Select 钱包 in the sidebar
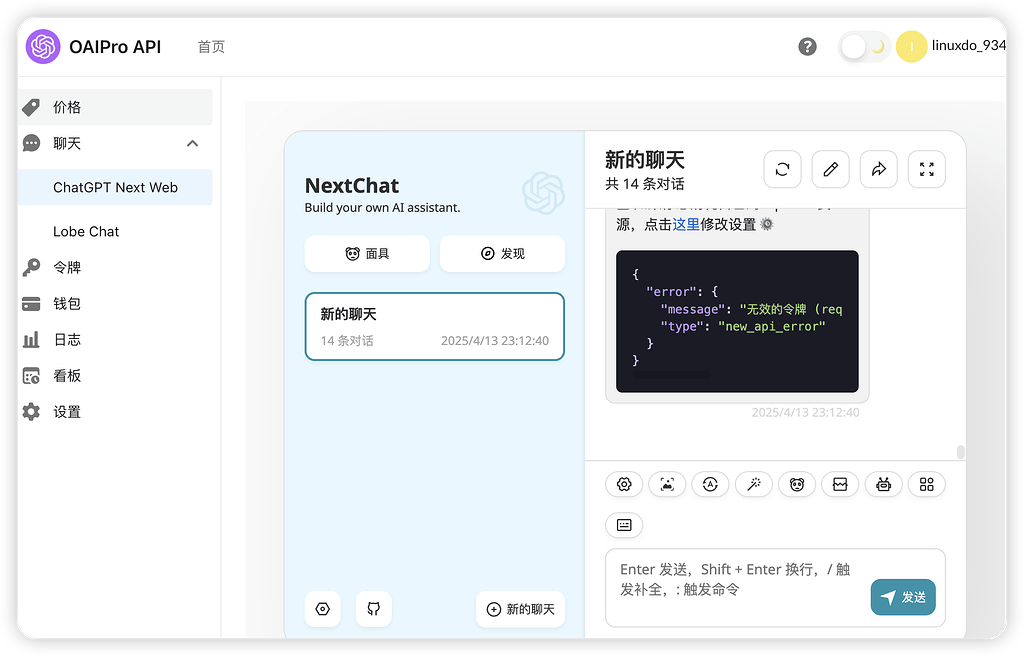Viewport: 1024px width, 656px height. (115, 303)
